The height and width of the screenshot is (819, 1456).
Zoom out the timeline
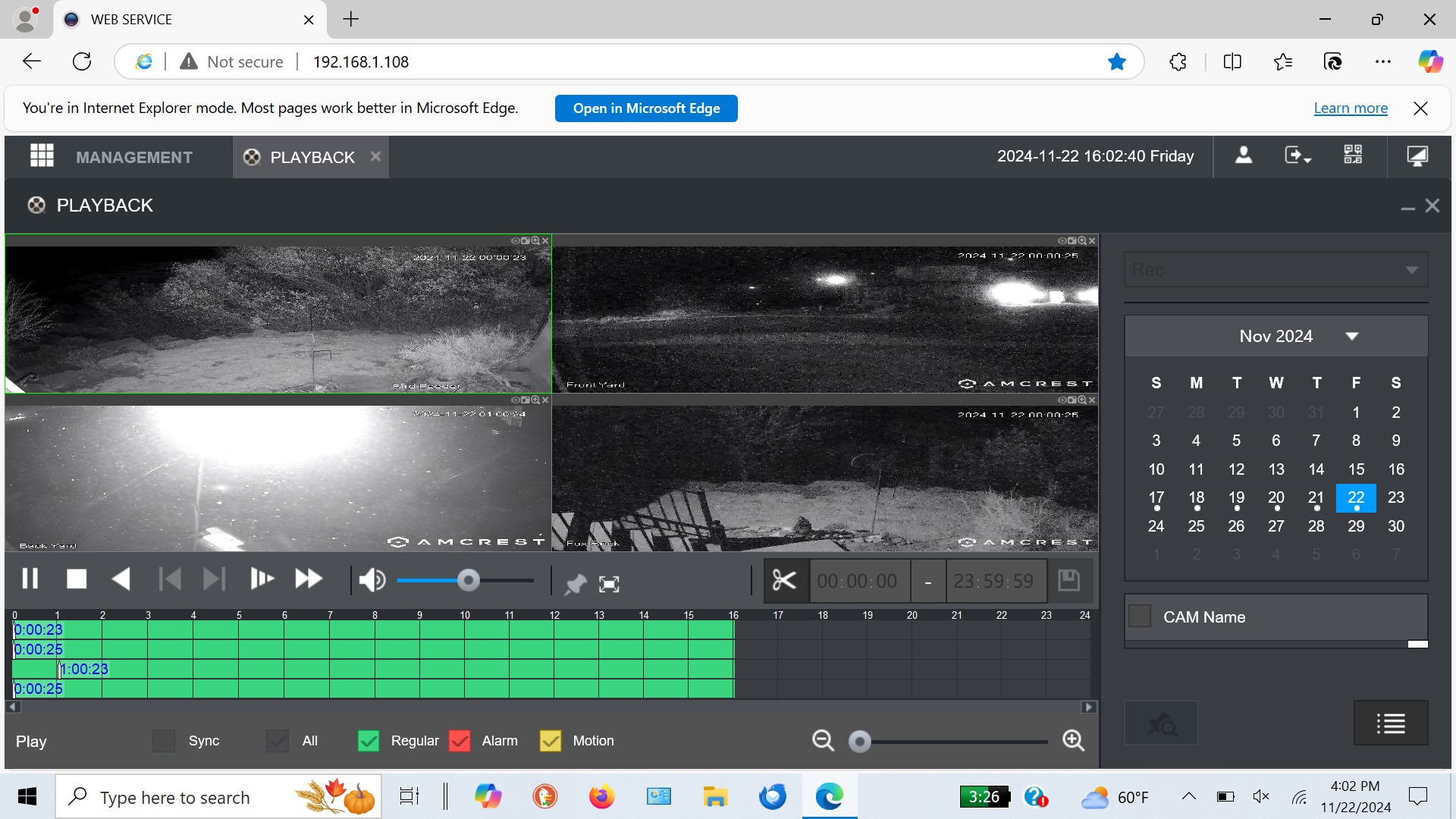click(824, 741)
